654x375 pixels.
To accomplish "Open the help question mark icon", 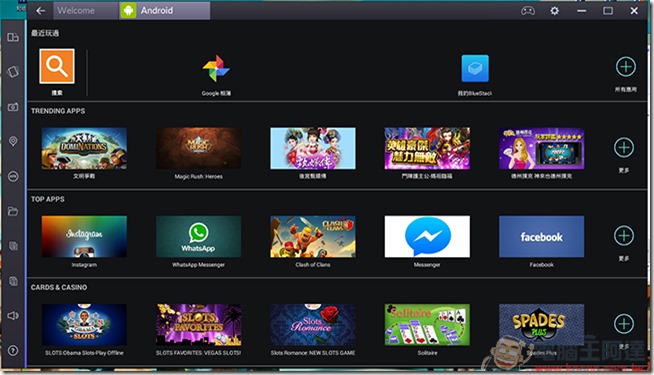I will (13, 350).
